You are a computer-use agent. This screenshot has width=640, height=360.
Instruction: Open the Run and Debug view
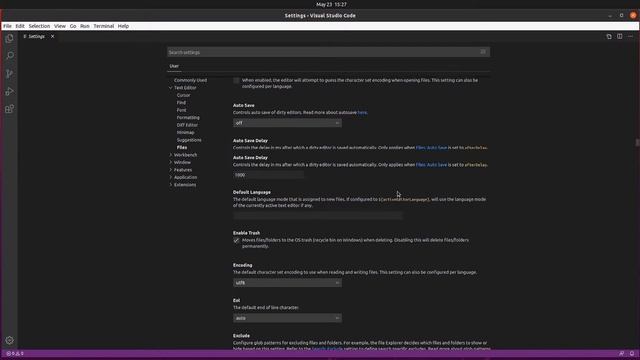pyautogui.click(x=9, y=91)
